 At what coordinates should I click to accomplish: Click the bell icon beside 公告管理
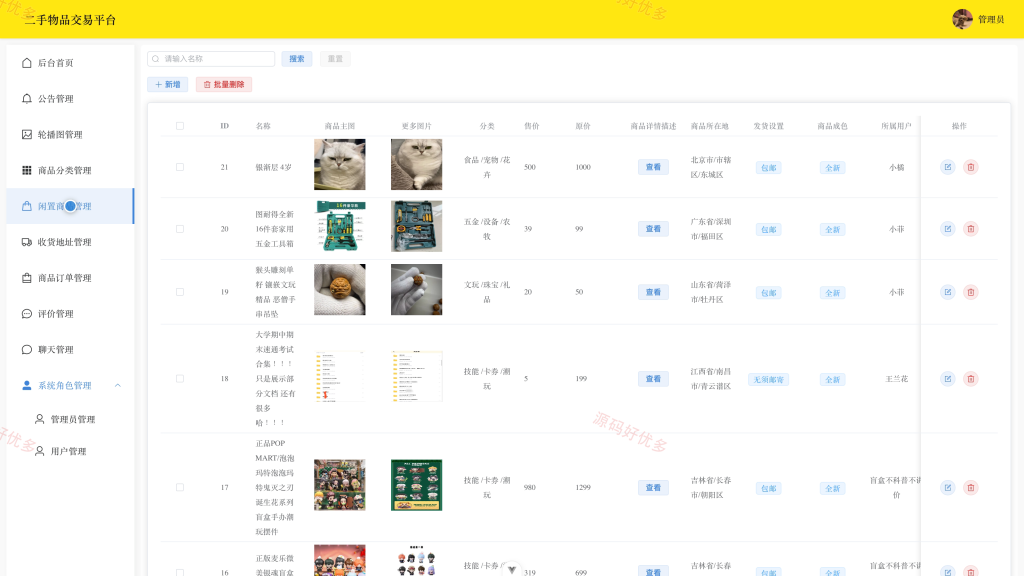click(27, 99)
